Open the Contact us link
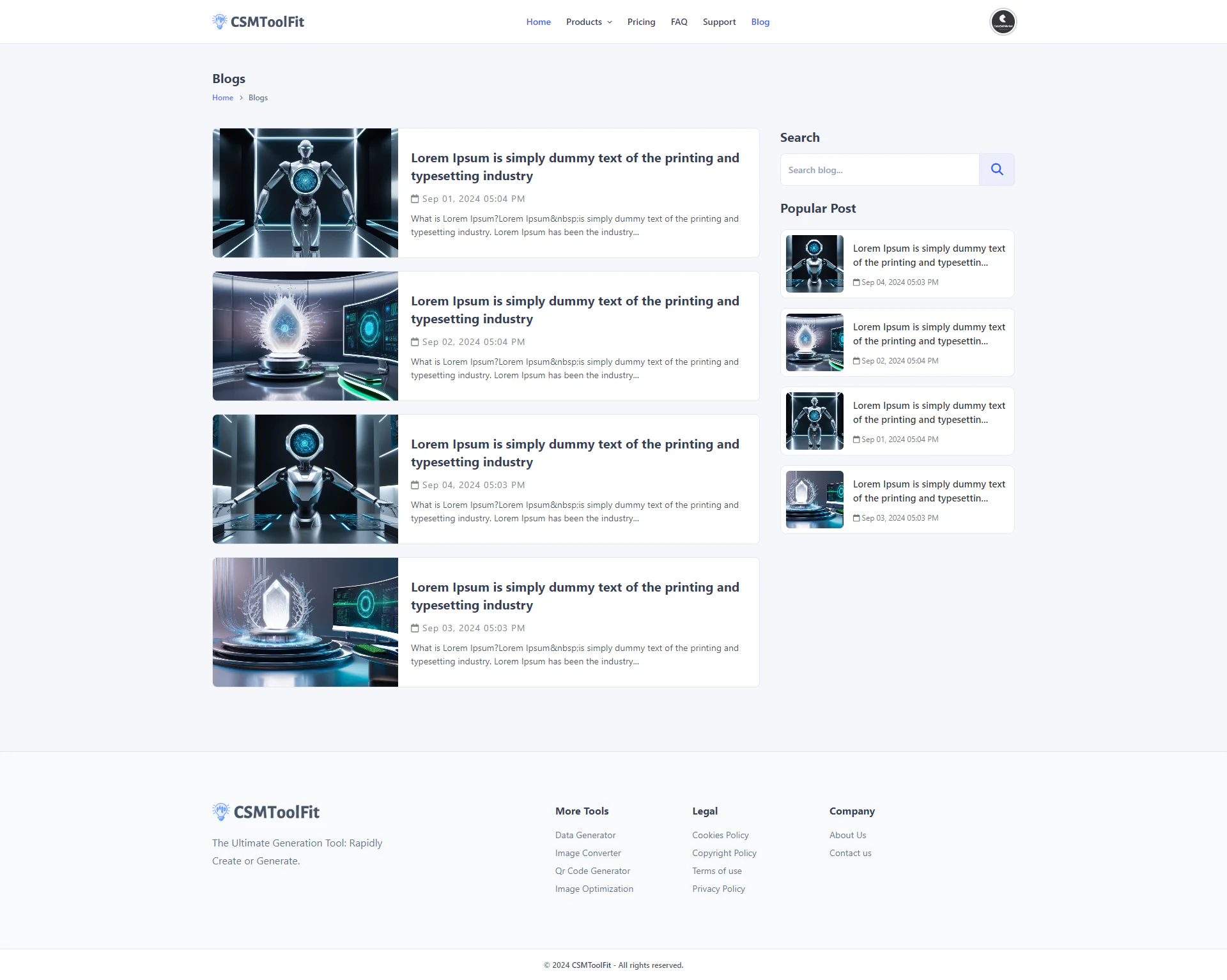 click(x=851, y=853)
